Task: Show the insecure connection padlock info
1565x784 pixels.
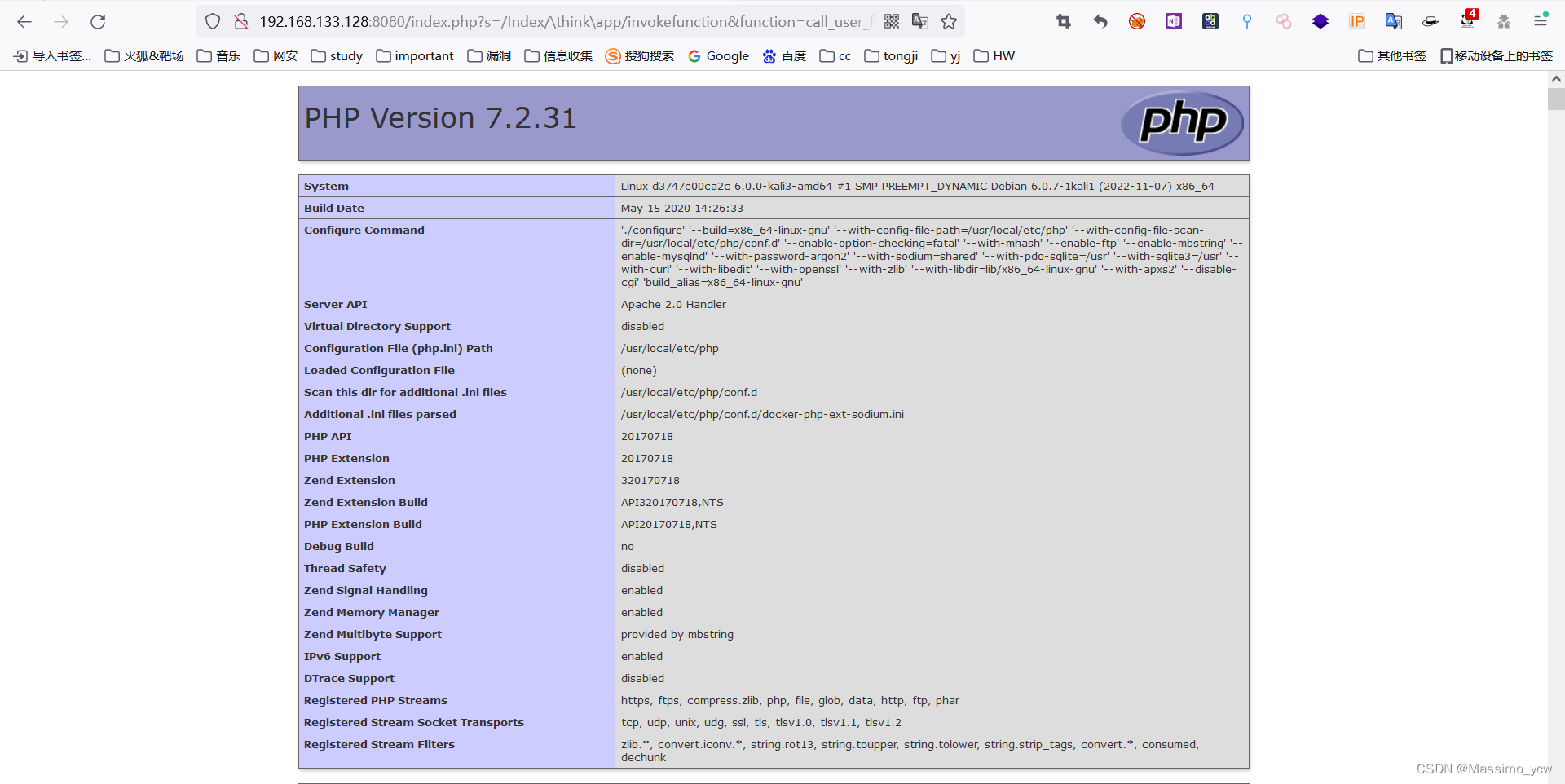Action: tap(241, 22)
